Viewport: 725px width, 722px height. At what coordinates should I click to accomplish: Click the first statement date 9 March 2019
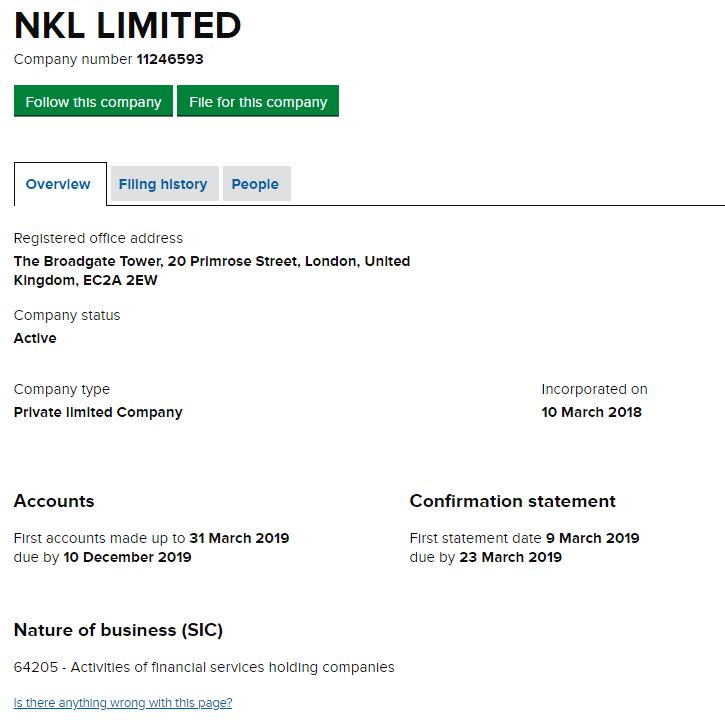click(592, 538)
